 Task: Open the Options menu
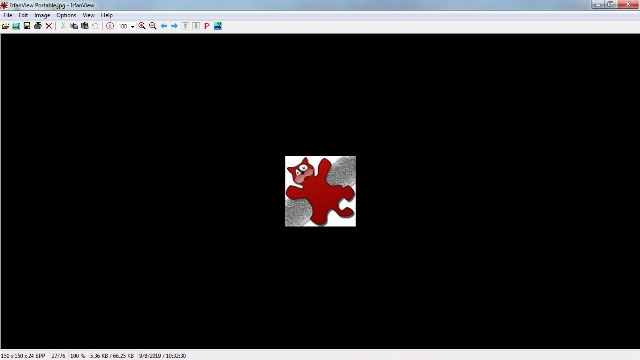[x=67, y=15]
